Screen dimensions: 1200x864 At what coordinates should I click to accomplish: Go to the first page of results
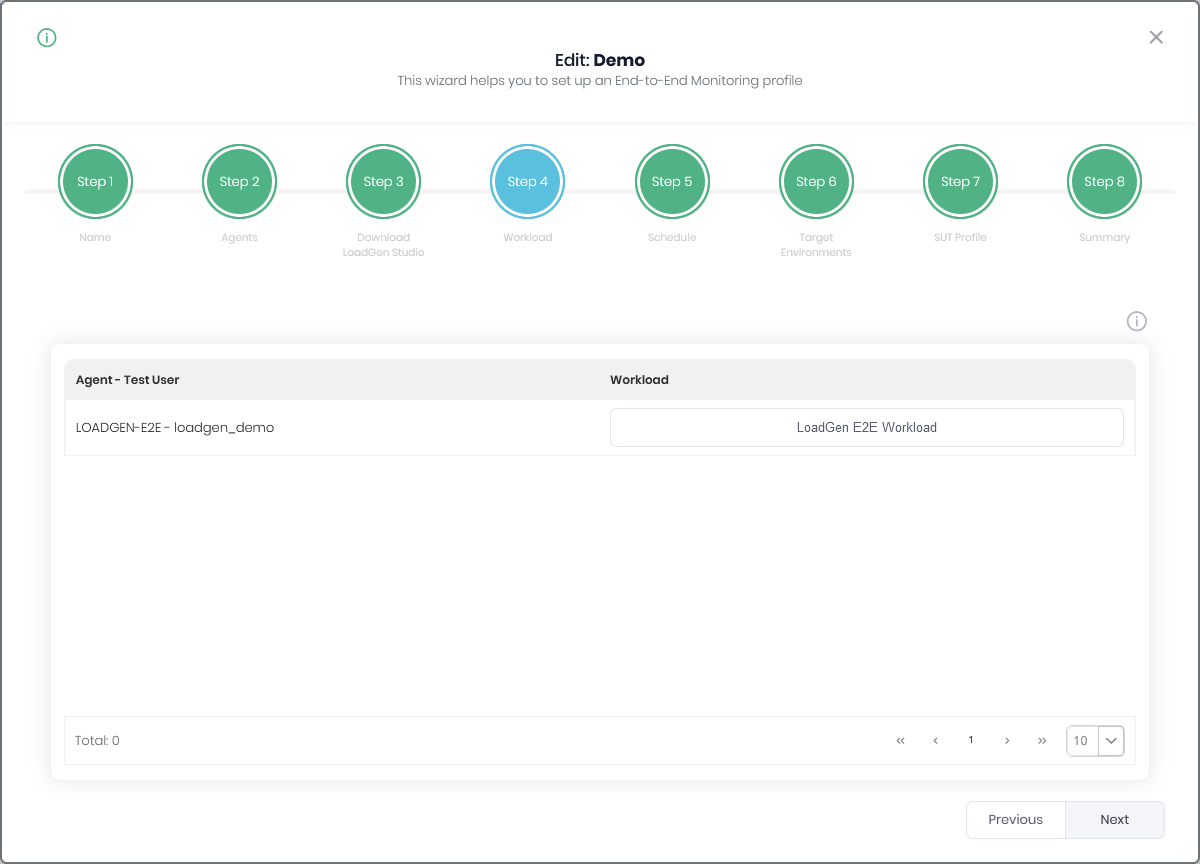[x=900, y=741]
